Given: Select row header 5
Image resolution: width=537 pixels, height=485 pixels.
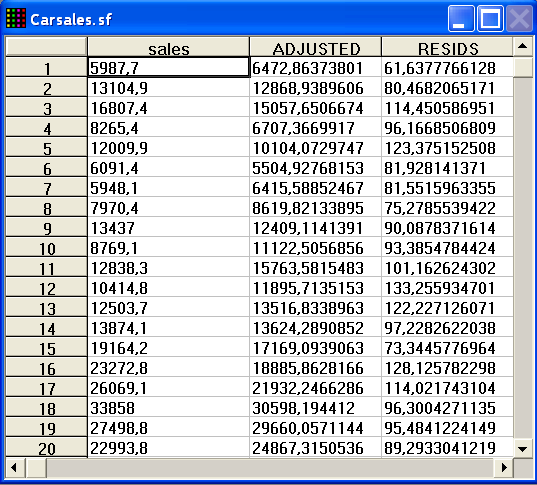Looking at the screenshot, I should 46,147.
